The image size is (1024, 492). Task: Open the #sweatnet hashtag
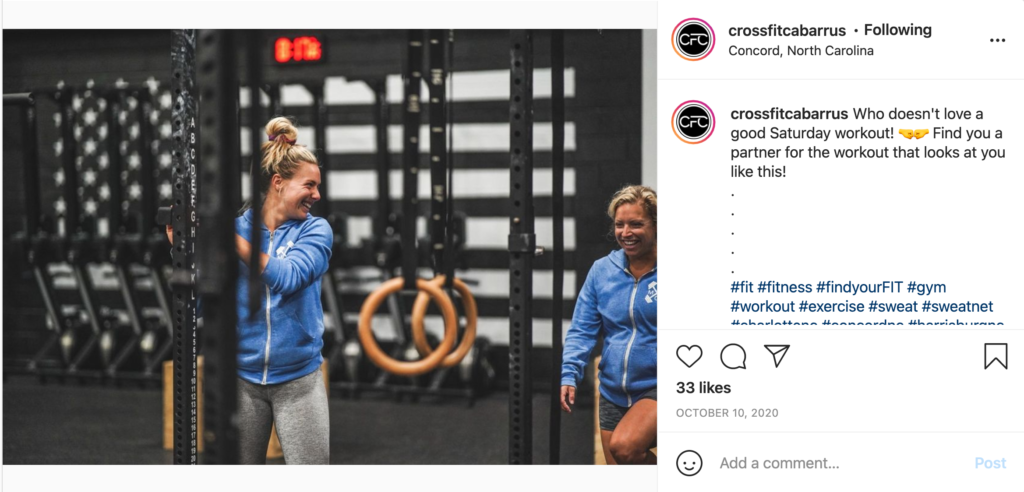(957, 306)
